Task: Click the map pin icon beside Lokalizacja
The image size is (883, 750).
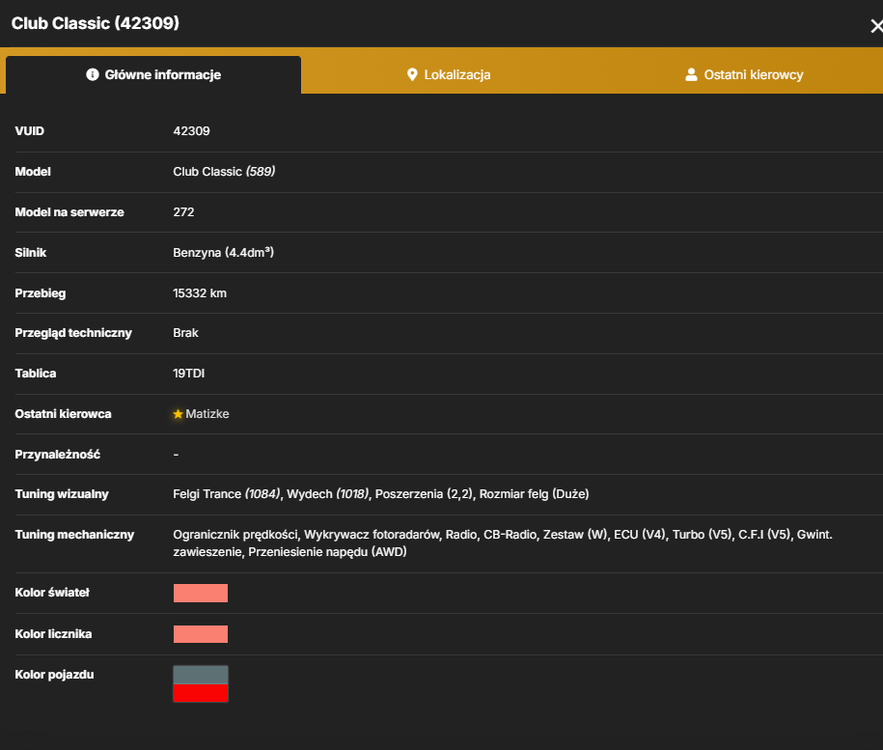Action: pos(412,74)
